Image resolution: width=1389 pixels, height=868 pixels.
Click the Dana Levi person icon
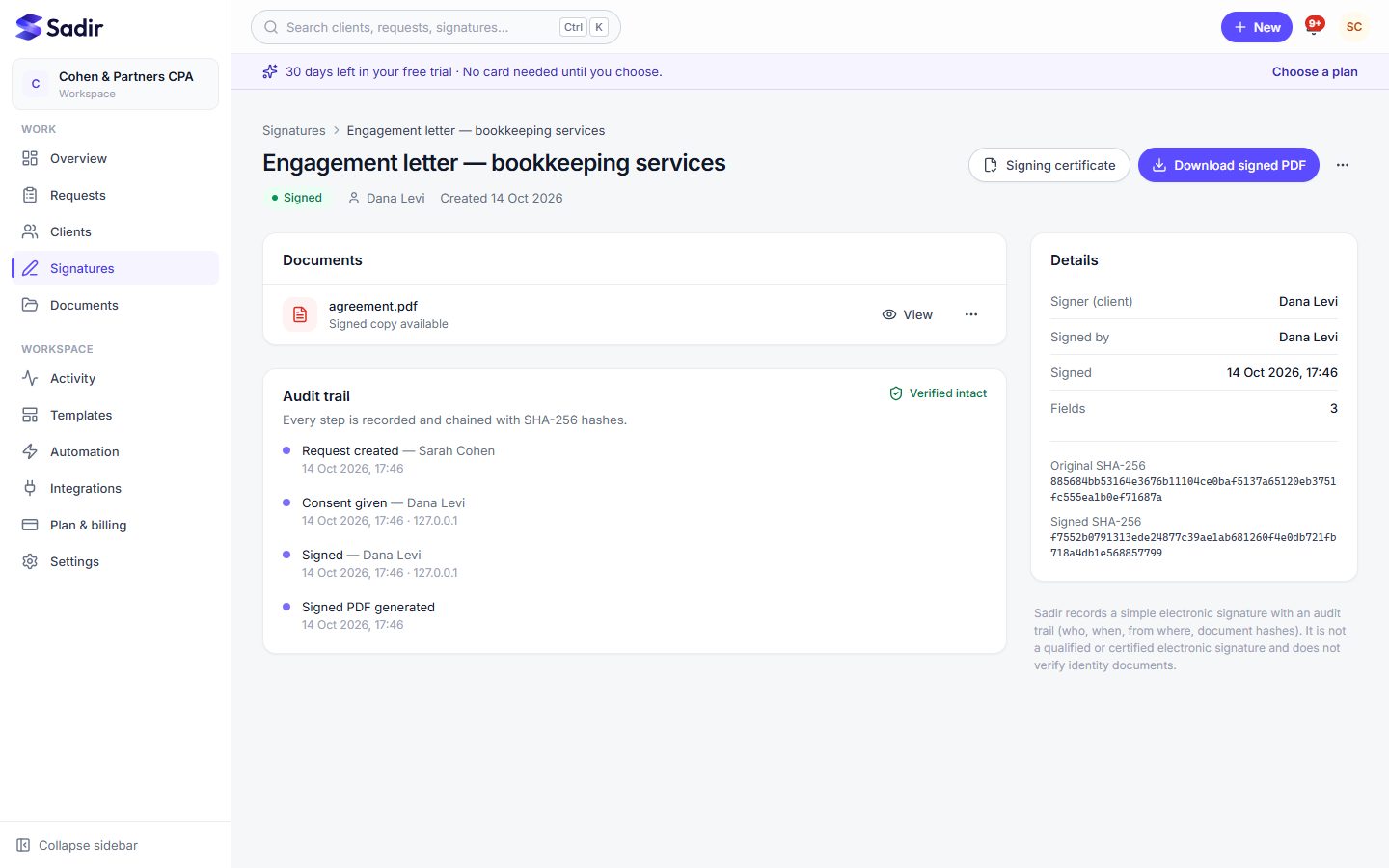pos(354,198)
